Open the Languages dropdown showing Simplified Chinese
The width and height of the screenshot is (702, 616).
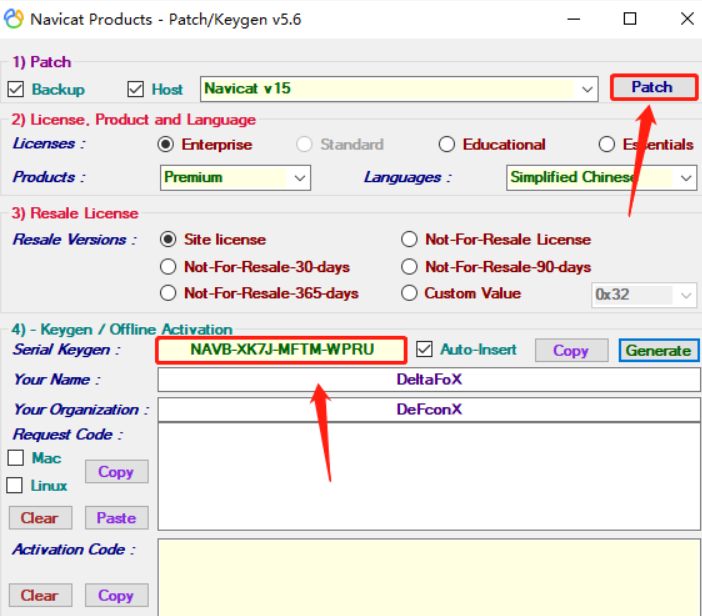tap(601, 178)
